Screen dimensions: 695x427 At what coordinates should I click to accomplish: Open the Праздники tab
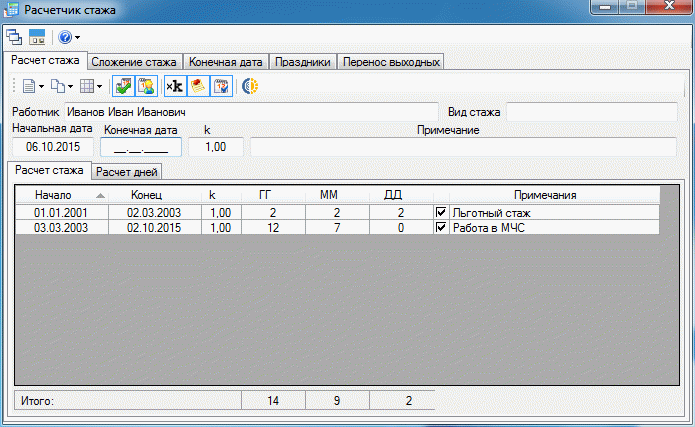point(302,62)
